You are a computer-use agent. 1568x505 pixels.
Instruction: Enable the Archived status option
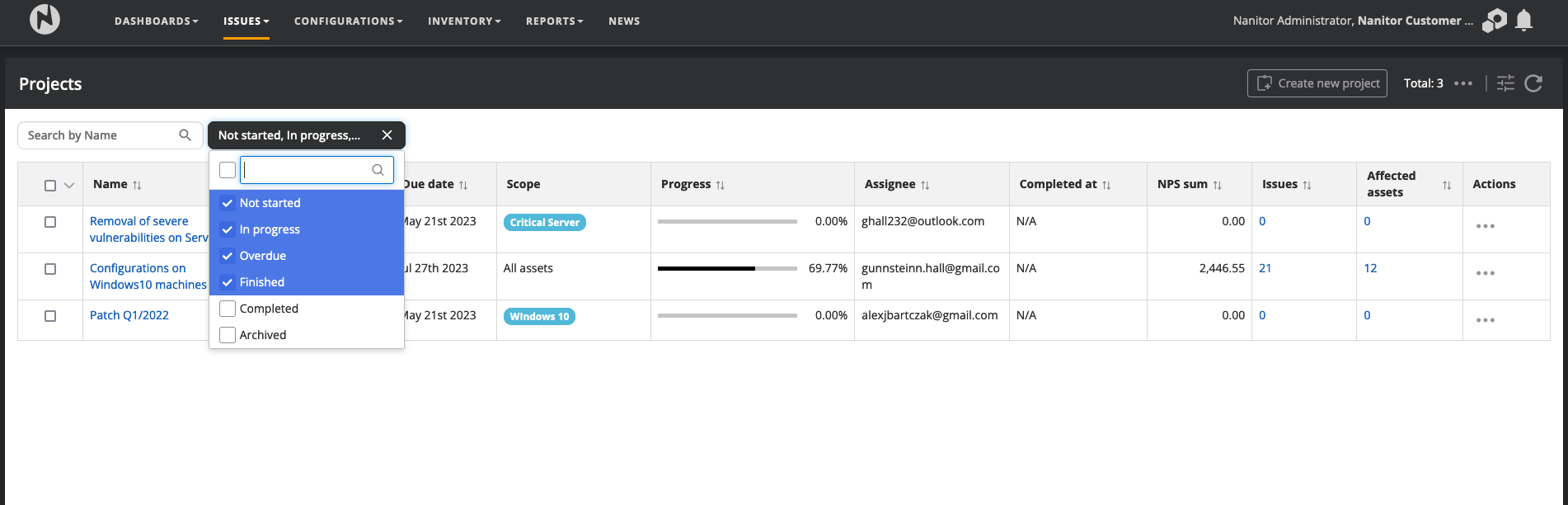(x=228, y=335)
